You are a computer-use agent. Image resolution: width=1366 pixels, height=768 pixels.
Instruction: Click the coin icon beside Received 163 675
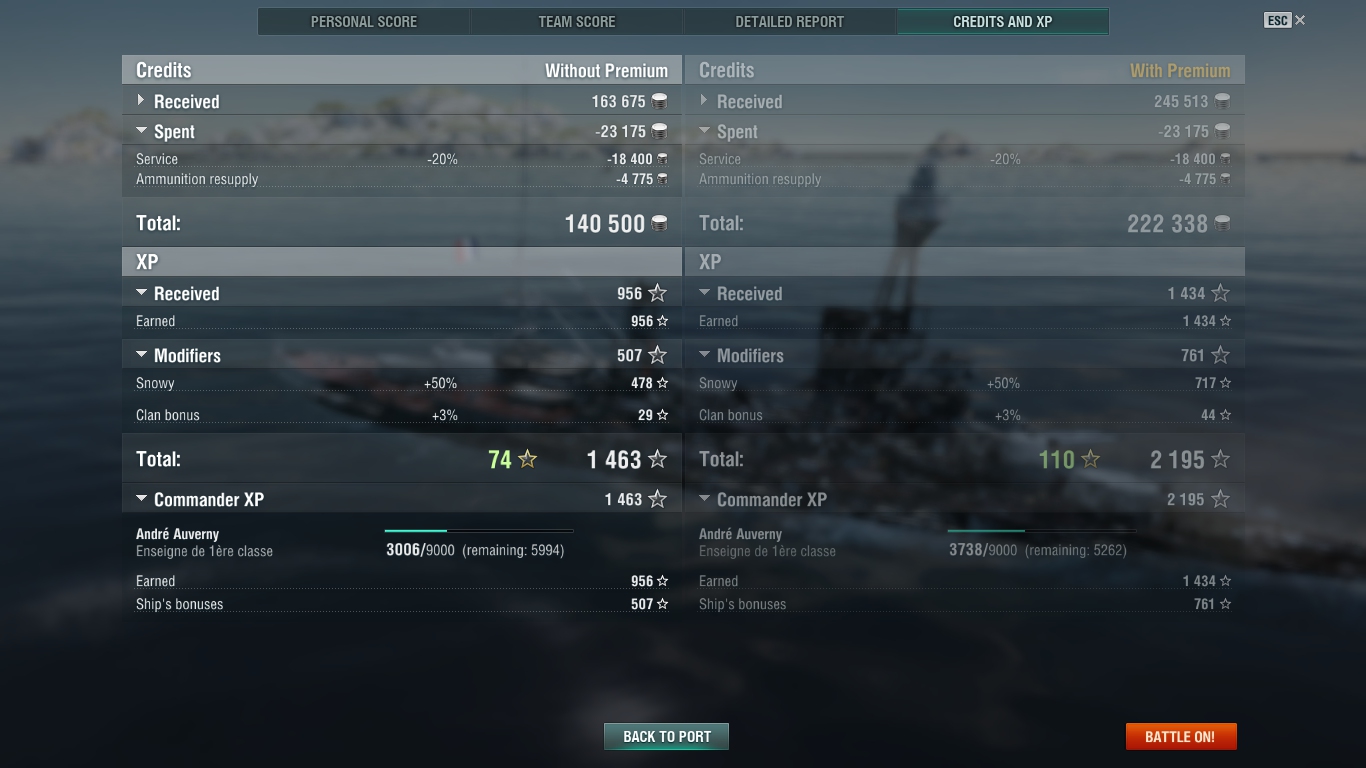[659, 101]
